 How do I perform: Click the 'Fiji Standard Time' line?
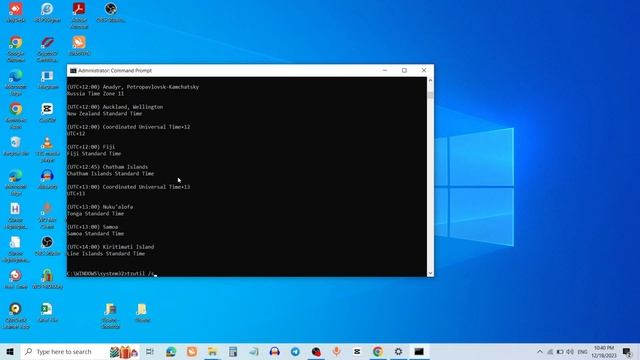(94, 153)
